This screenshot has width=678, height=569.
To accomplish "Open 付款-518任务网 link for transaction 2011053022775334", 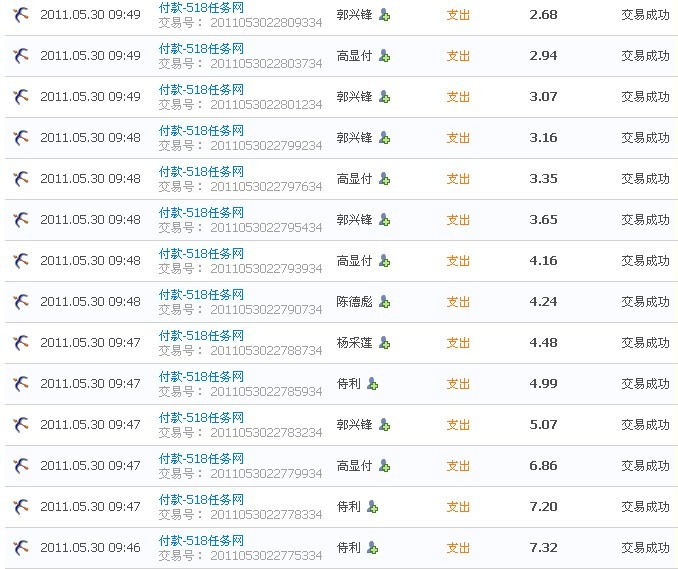I will coord(201,540).
